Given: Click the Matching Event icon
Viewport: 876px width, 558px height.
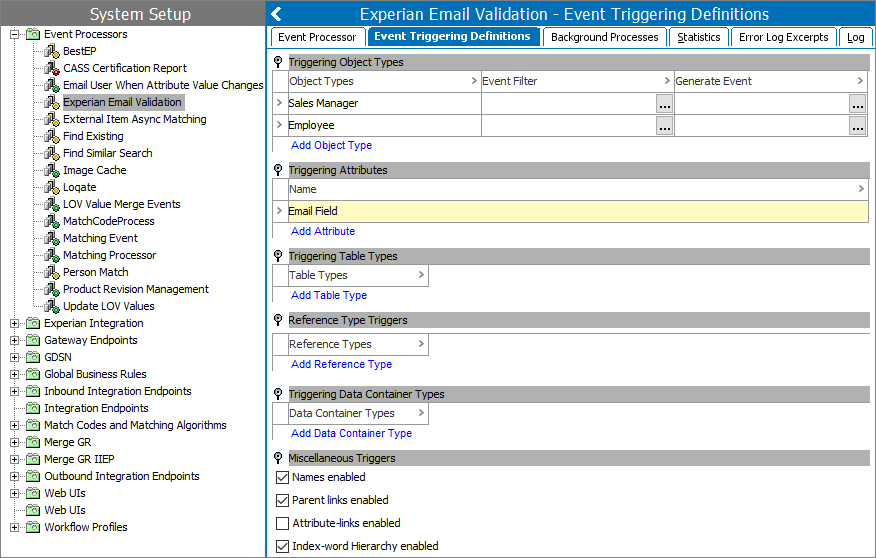Looking at the screenshot, I should (52, 239).
